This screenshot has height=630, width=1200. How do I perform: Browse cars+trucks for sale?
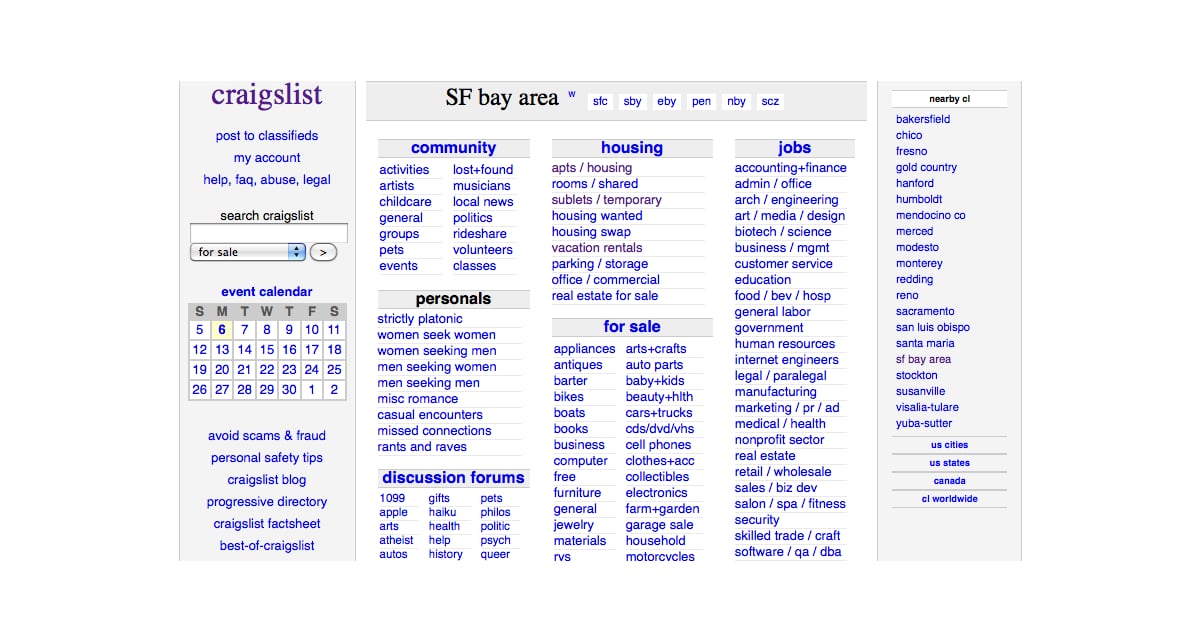659,413
